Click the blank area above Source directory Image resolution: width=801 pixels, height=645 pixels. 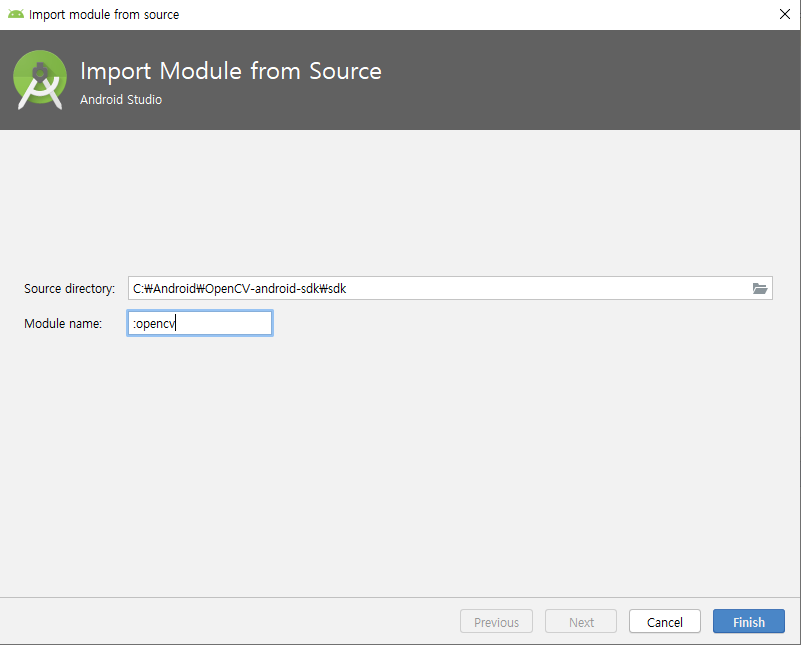coord(400,200)
